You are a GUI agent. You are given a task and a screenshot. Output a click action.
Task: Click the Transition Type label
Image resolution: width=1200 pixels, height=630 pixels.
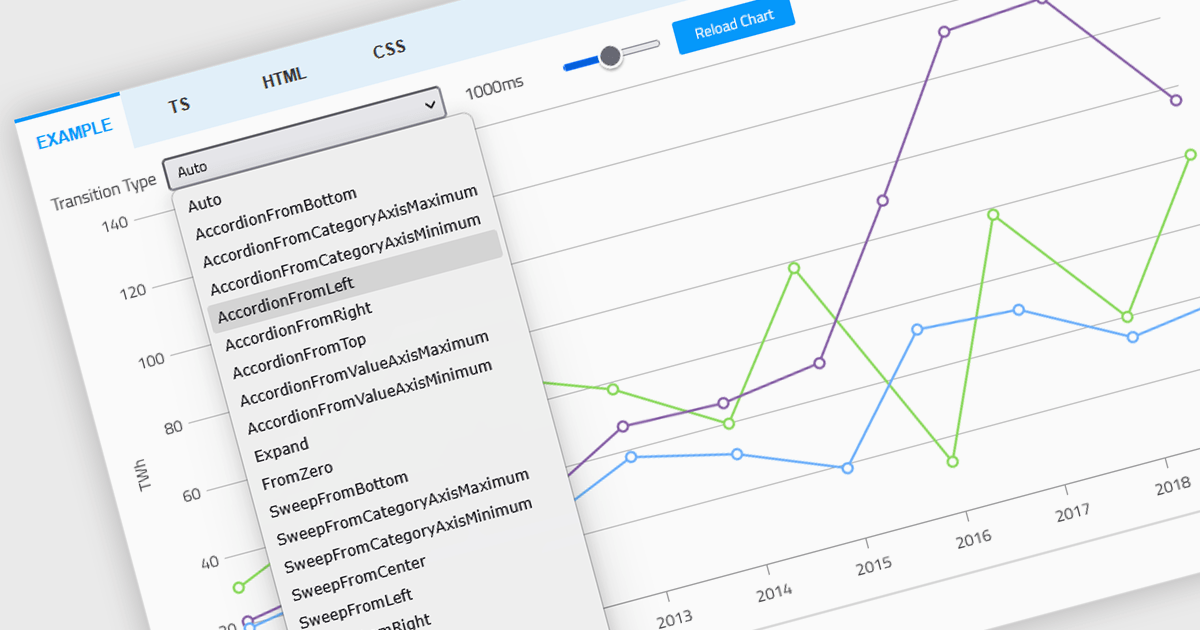pyautogui.click(x=104, y=193)
